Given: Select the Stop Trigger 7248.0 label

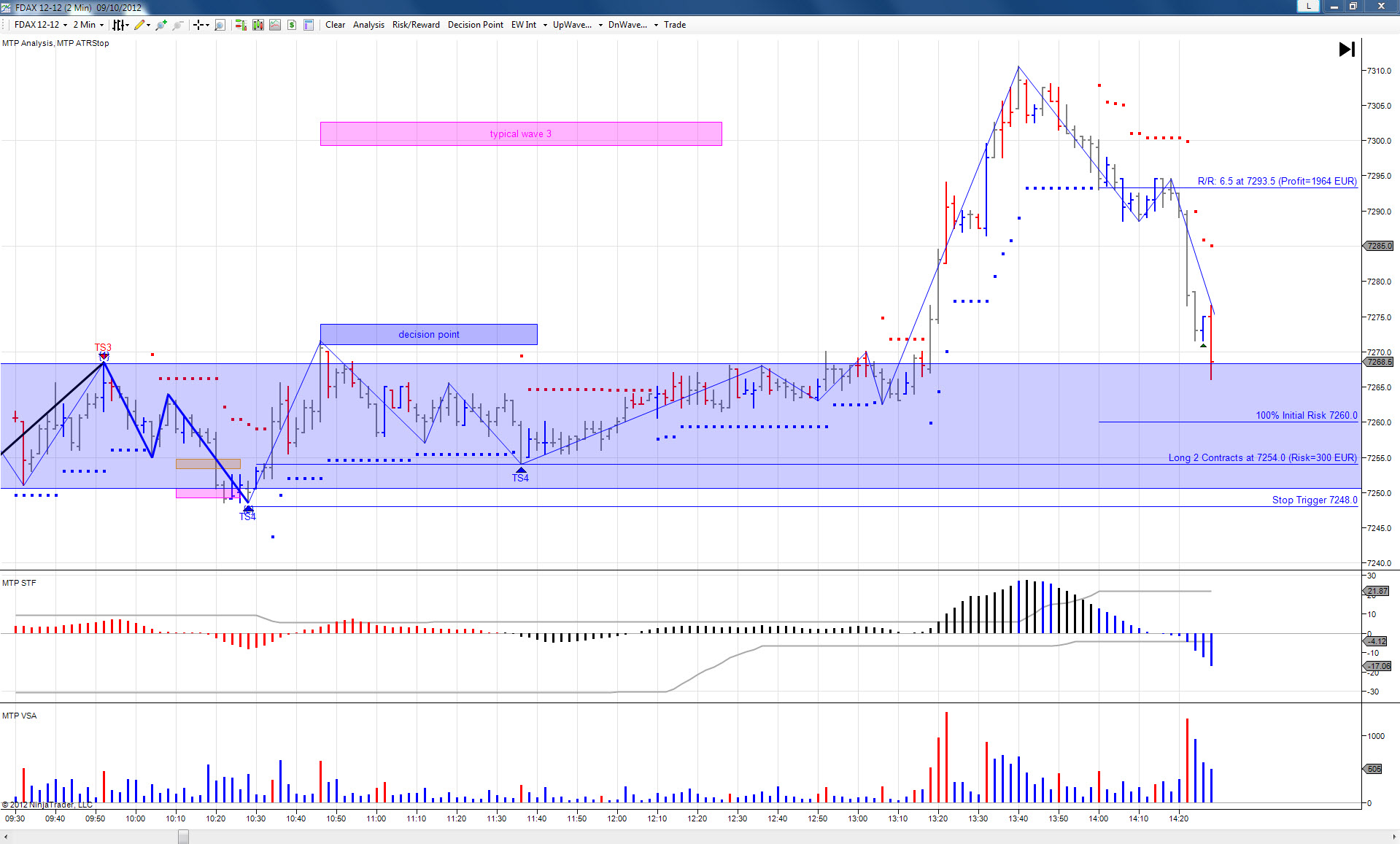Looking at the screenshot, I should (1315, 500).
